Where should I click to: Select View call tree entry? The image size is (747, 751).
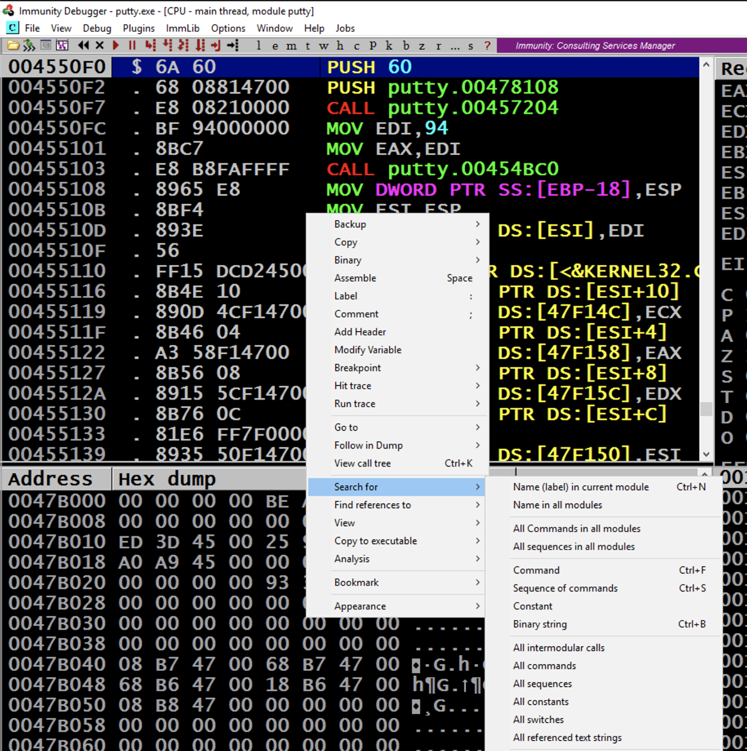click(x=397, y=464)
